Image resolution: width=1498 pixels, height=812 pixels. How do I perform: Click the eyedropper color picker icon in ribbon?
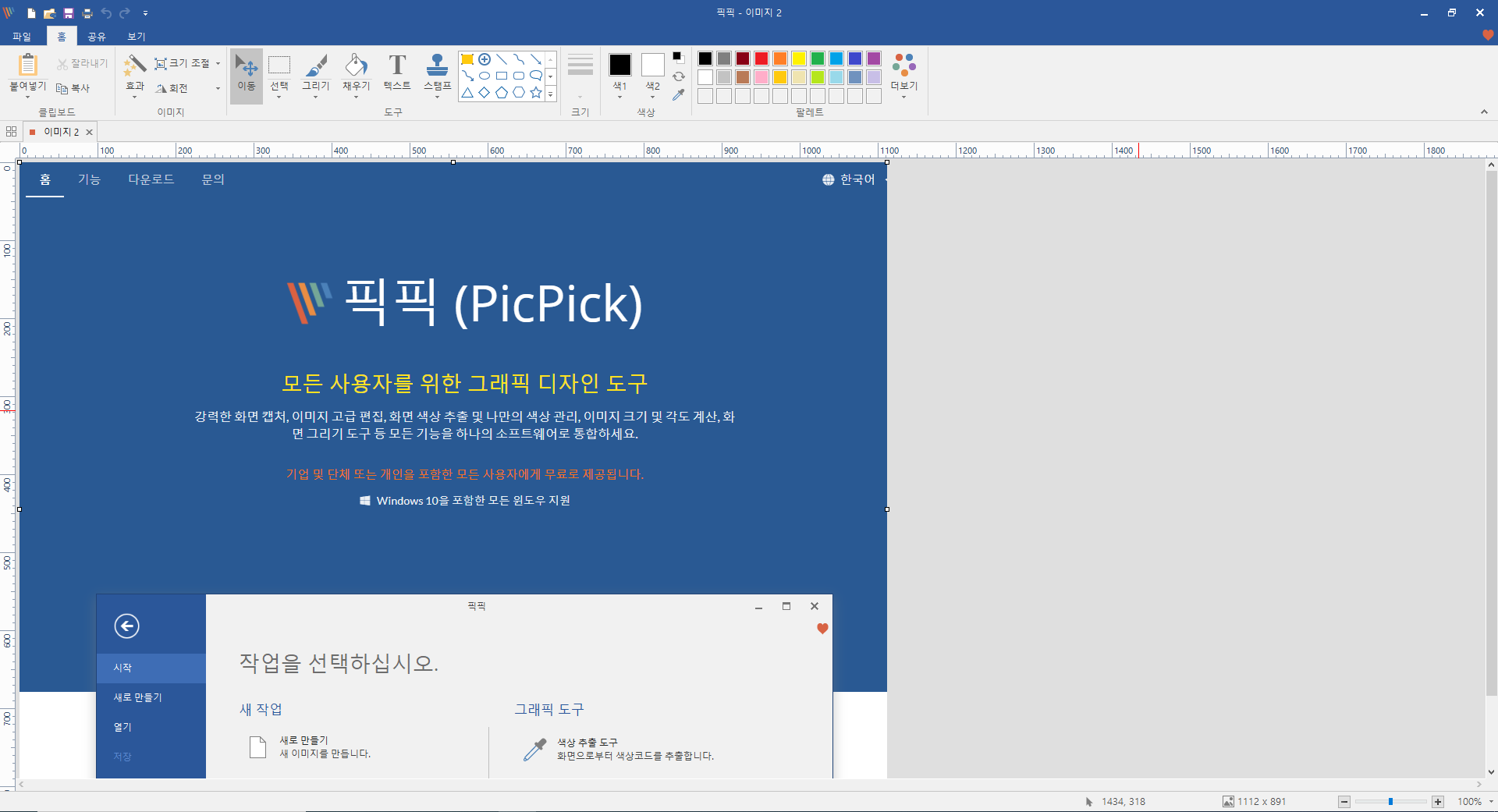pos(679,94)
